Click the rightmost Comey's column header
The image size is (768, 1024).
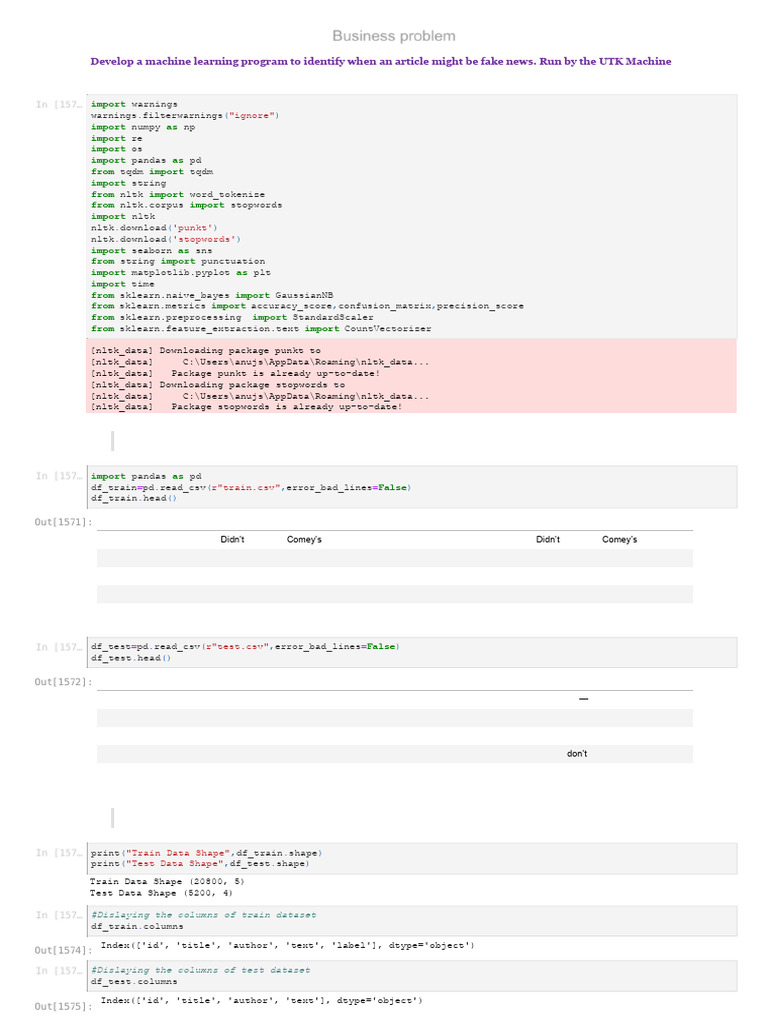click(x=619, y=539)
